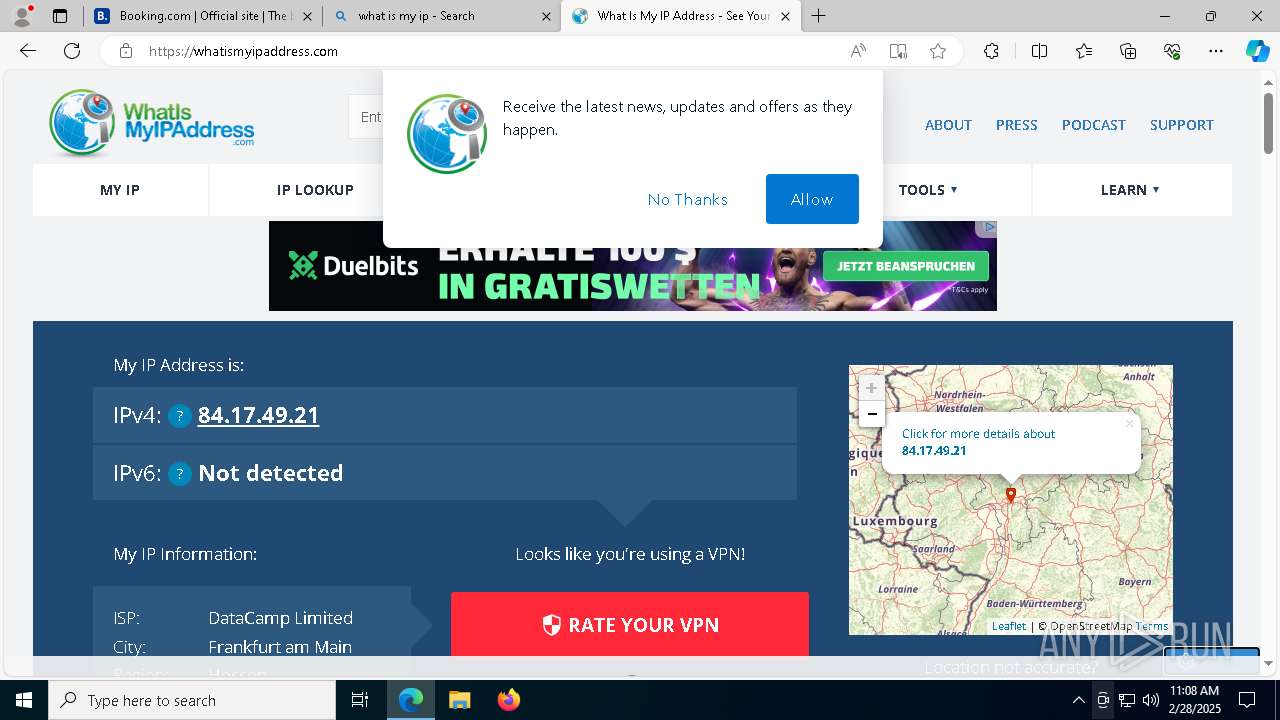Viewport: 1280px width, 720px height.
Task: Open the PODCAST link
Action: click(x=1094, y=125)
